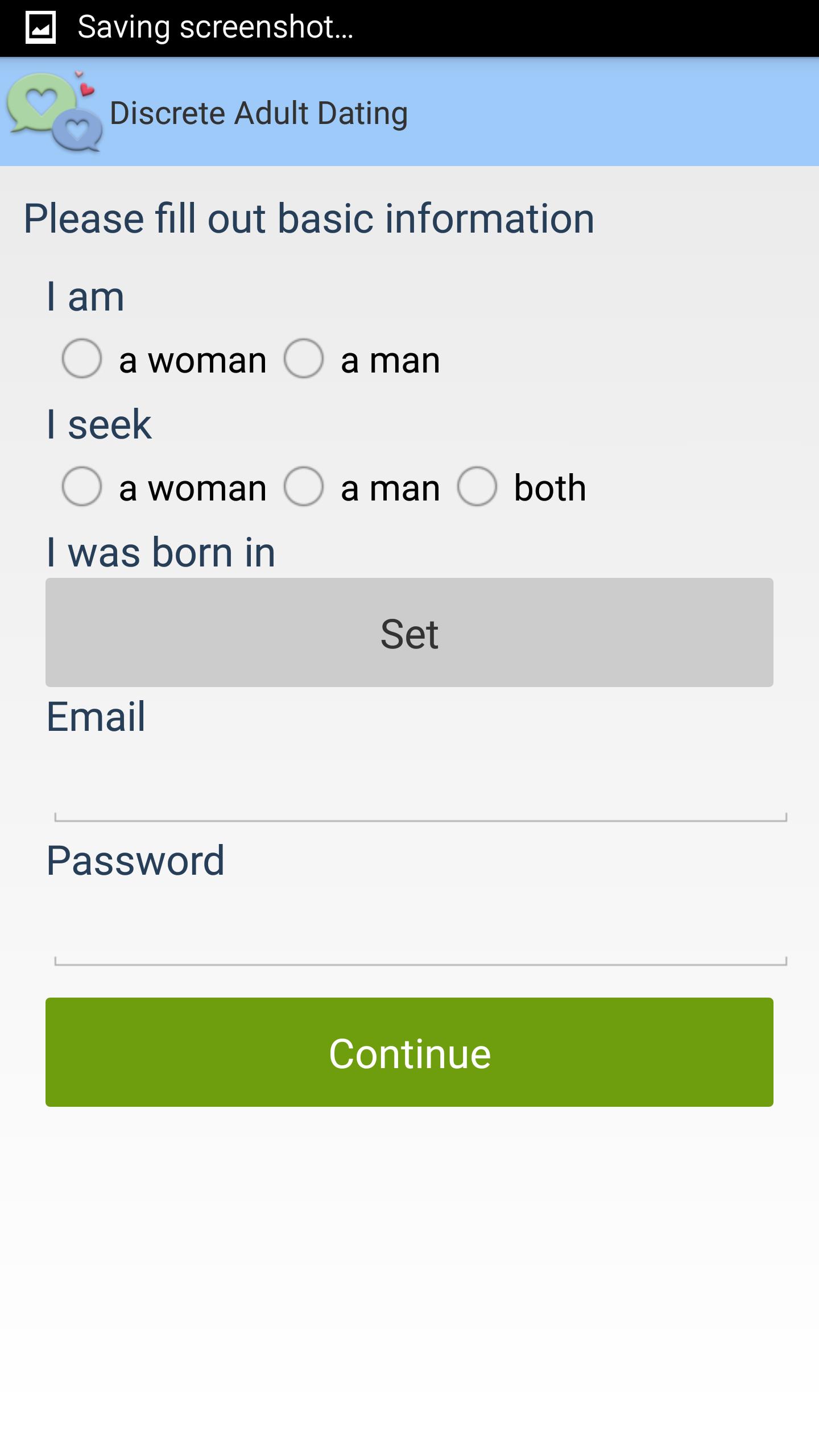Click the "Password" field label

click(x=135, y=861)
